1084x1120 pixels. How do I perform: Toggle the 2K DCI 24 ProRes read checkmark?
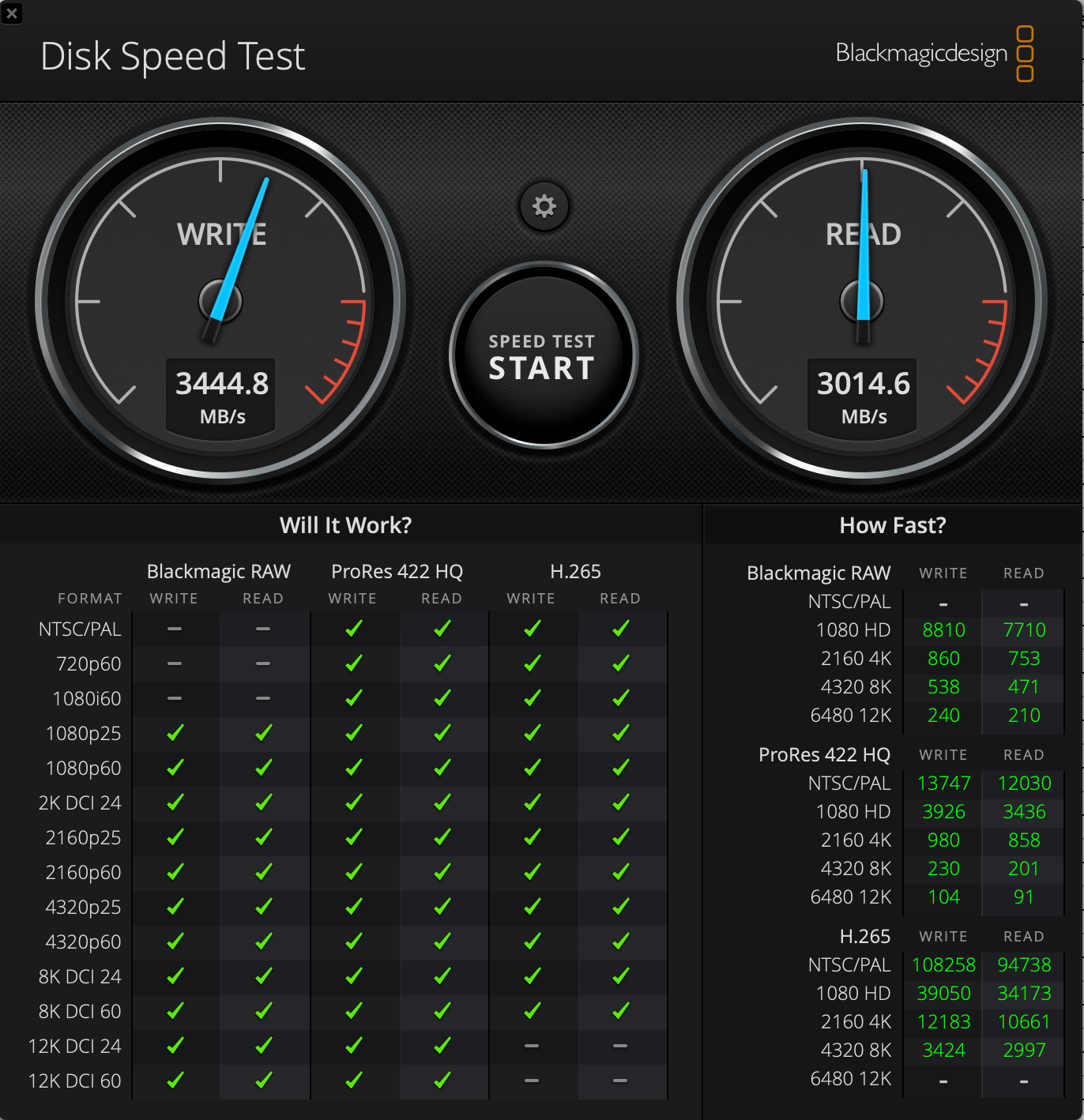pyautogui.click(x=442, y=802)
